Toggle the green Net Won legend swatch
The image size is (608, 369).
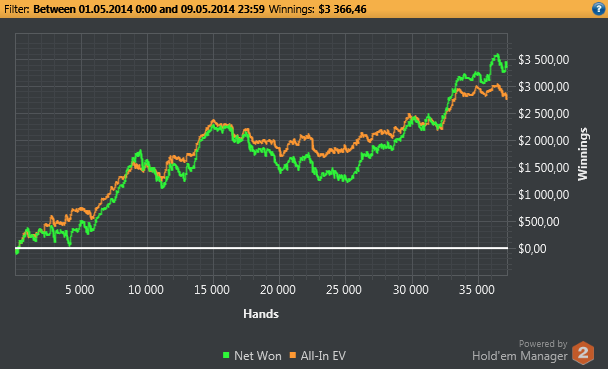(x=226, y=355)
